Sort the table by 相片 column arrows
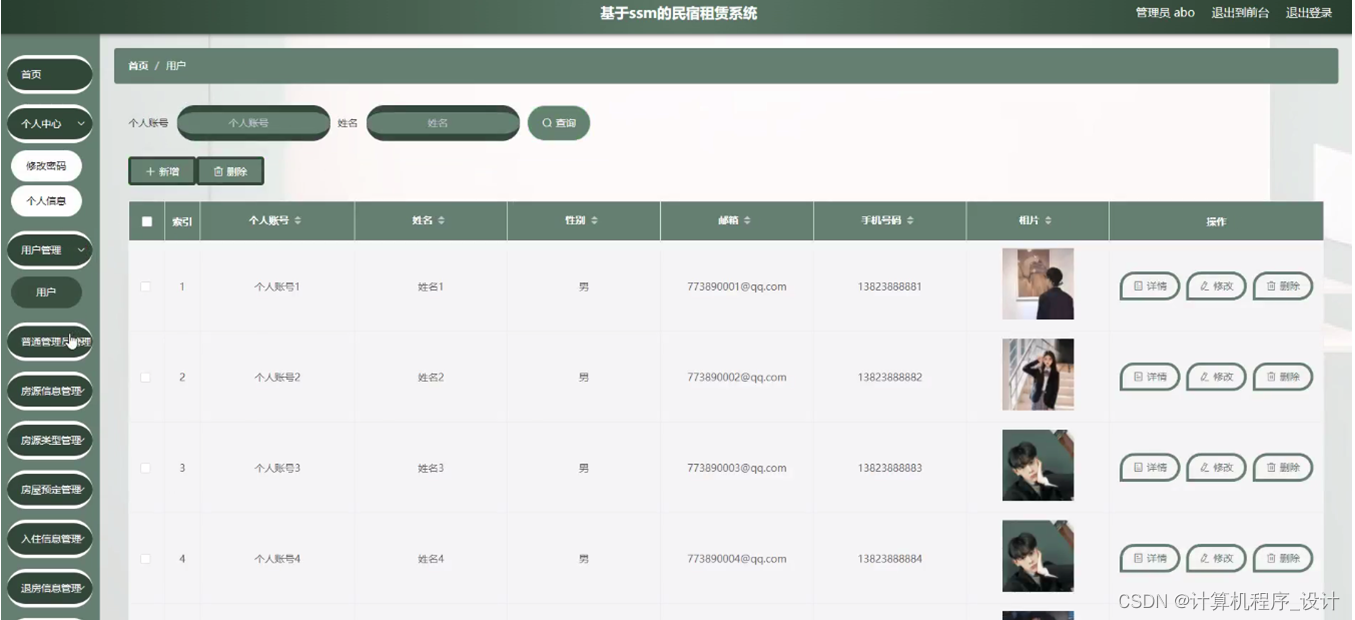 (x=1048, y=220)
